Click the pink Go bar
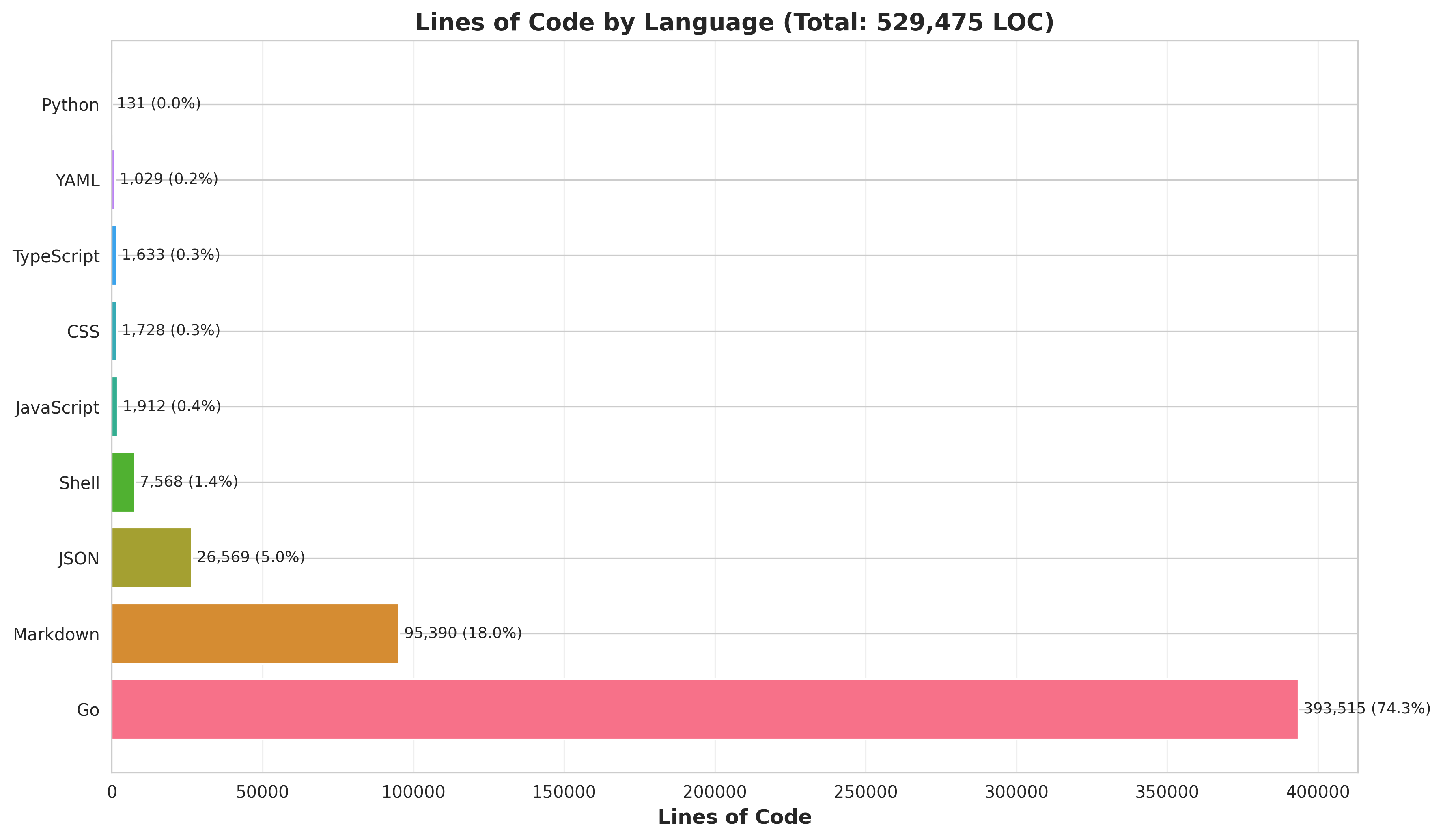 704,709
